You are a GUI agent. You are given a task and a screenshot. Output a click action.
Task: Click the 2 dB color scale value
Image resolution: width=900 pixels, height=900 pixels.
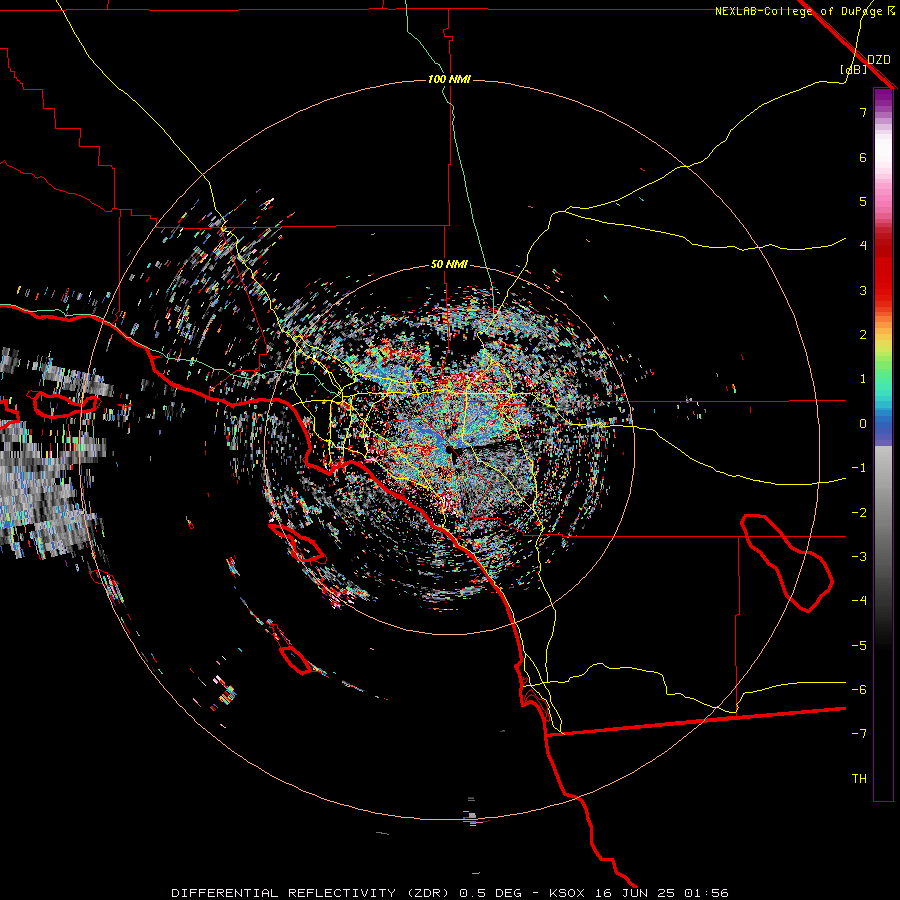(863, 335)
